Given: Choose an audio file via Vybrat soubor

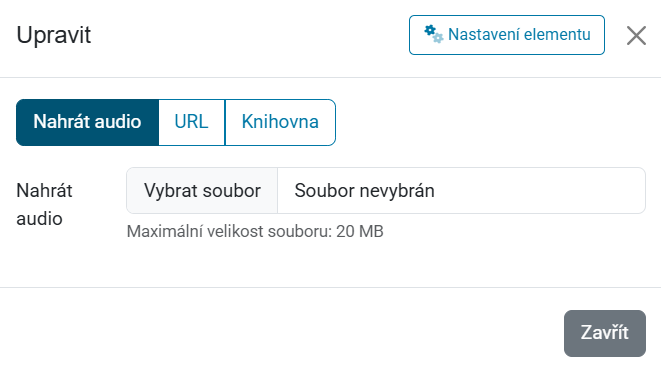Looking at the screenshot, I should tap(202, 190).
